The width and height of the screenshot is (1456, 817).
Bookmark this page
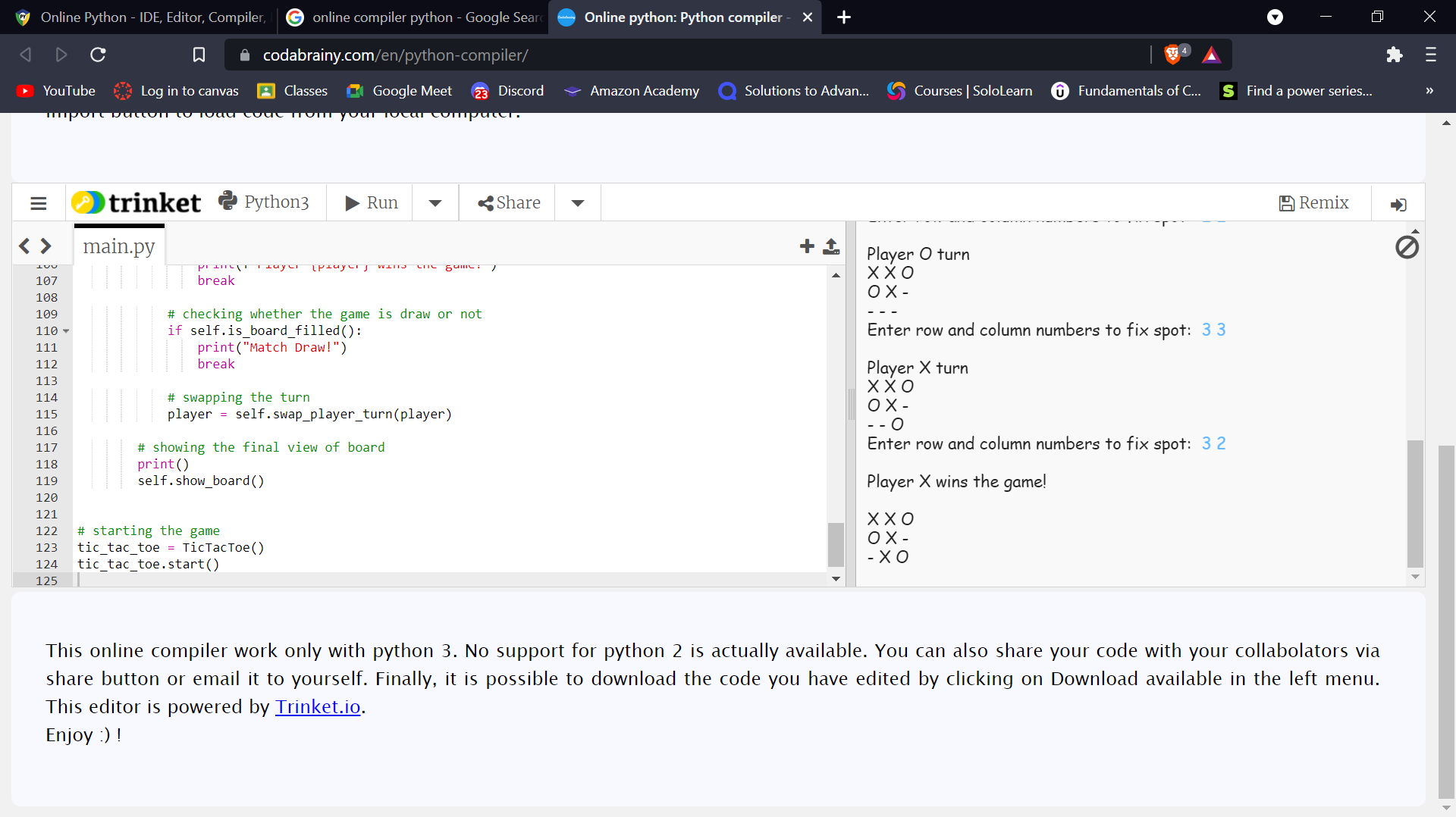point(199,55)
